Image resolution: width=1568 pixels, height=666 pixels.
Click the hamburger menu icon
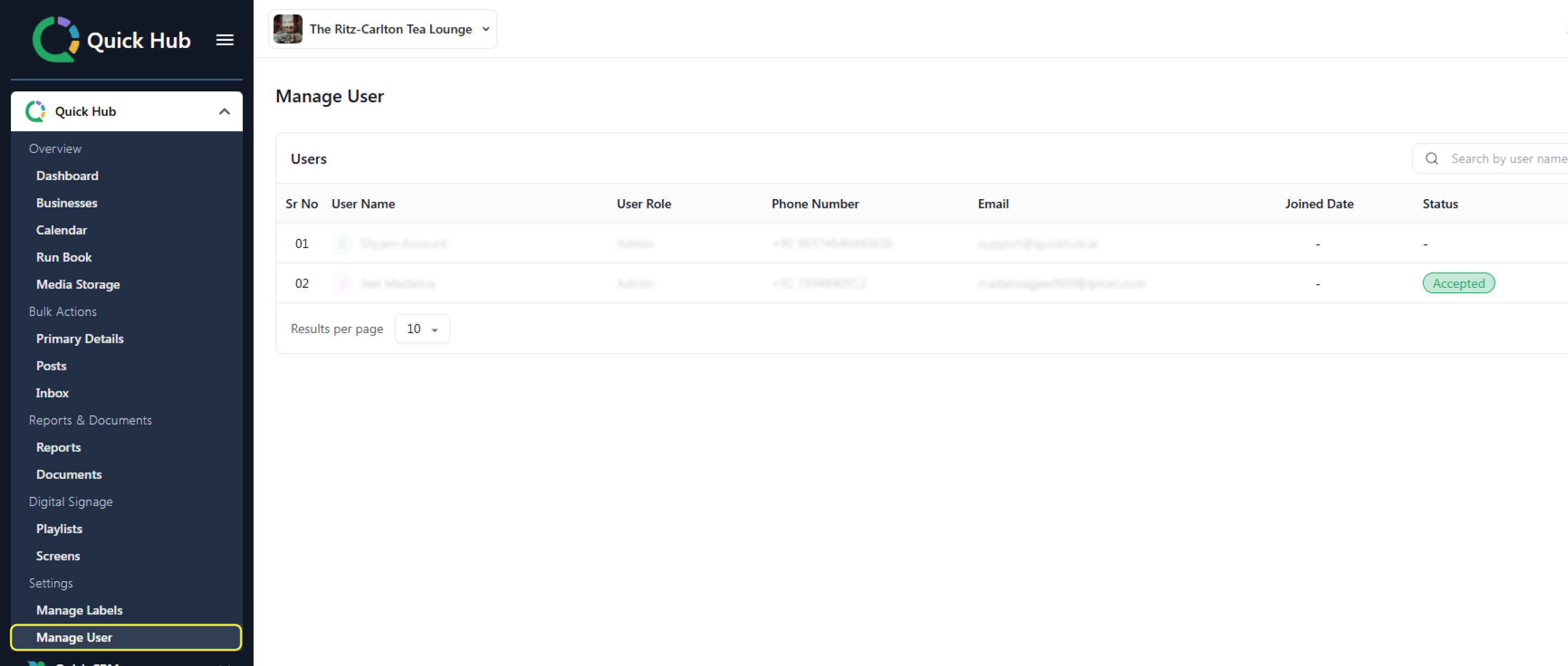tap(225, 40)
